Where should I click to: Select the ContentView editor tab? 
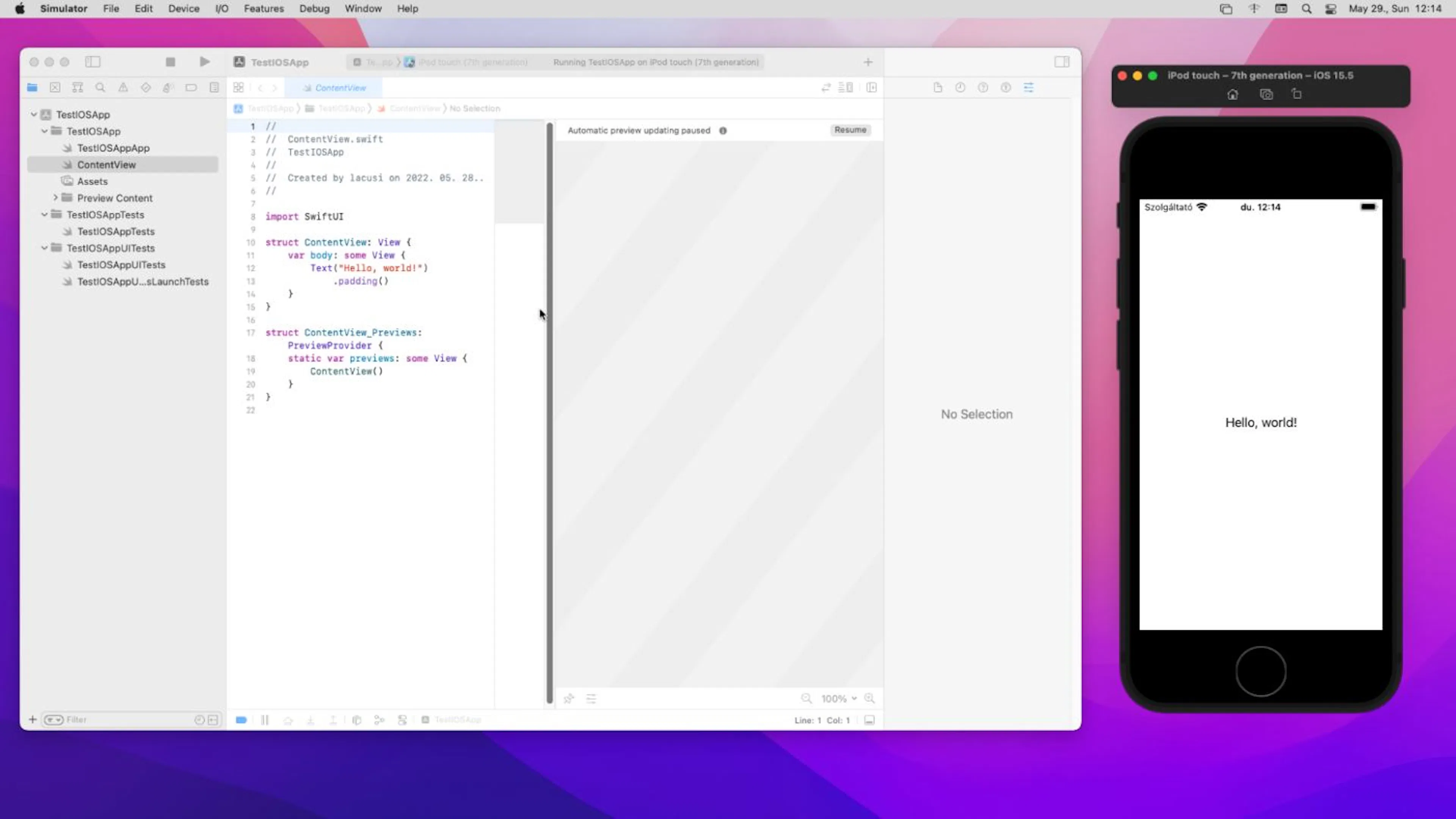(334, 88)
